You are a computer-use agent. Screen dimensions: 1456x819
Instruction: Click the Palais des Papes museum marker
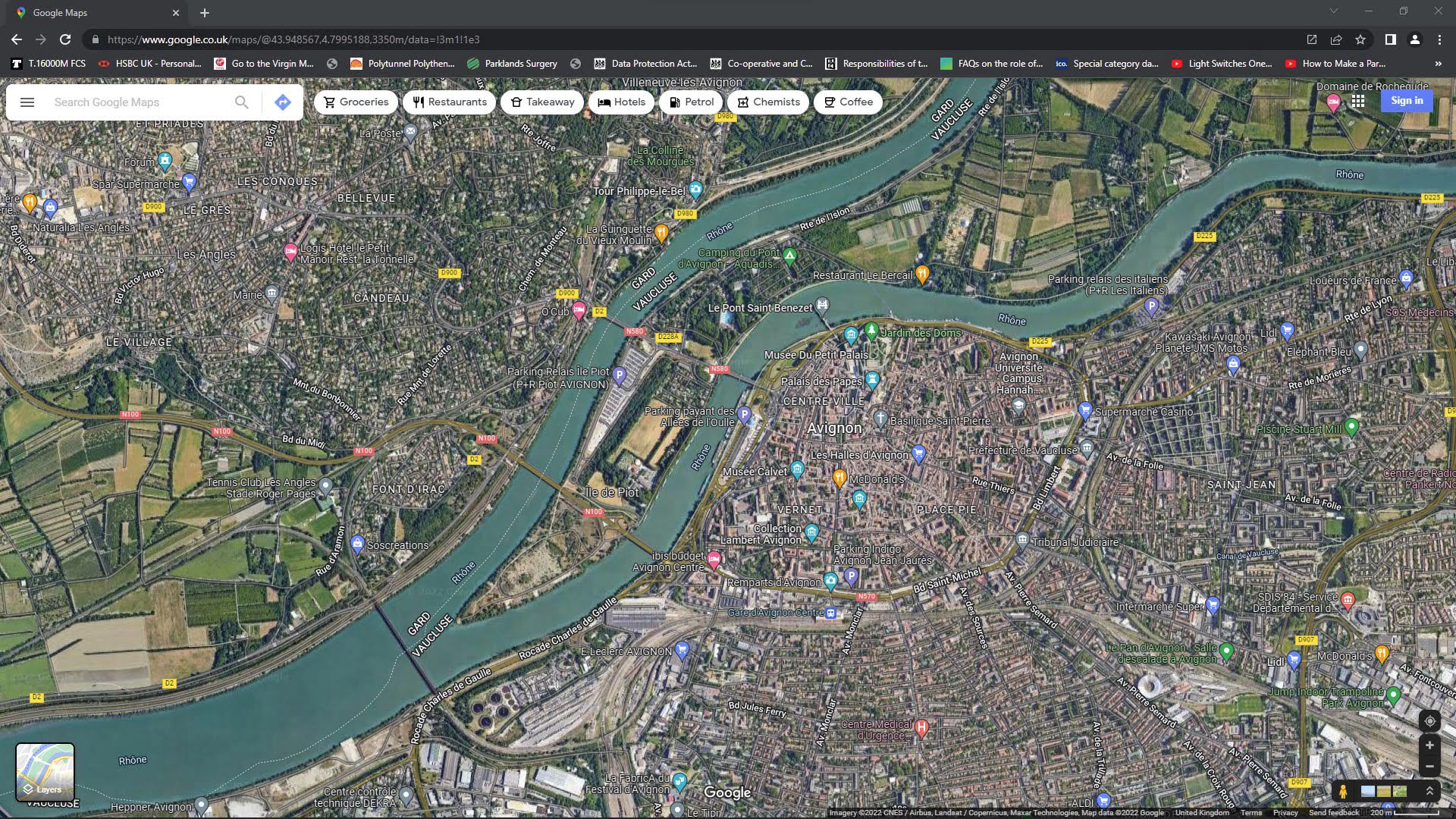(x=872, y=379)
